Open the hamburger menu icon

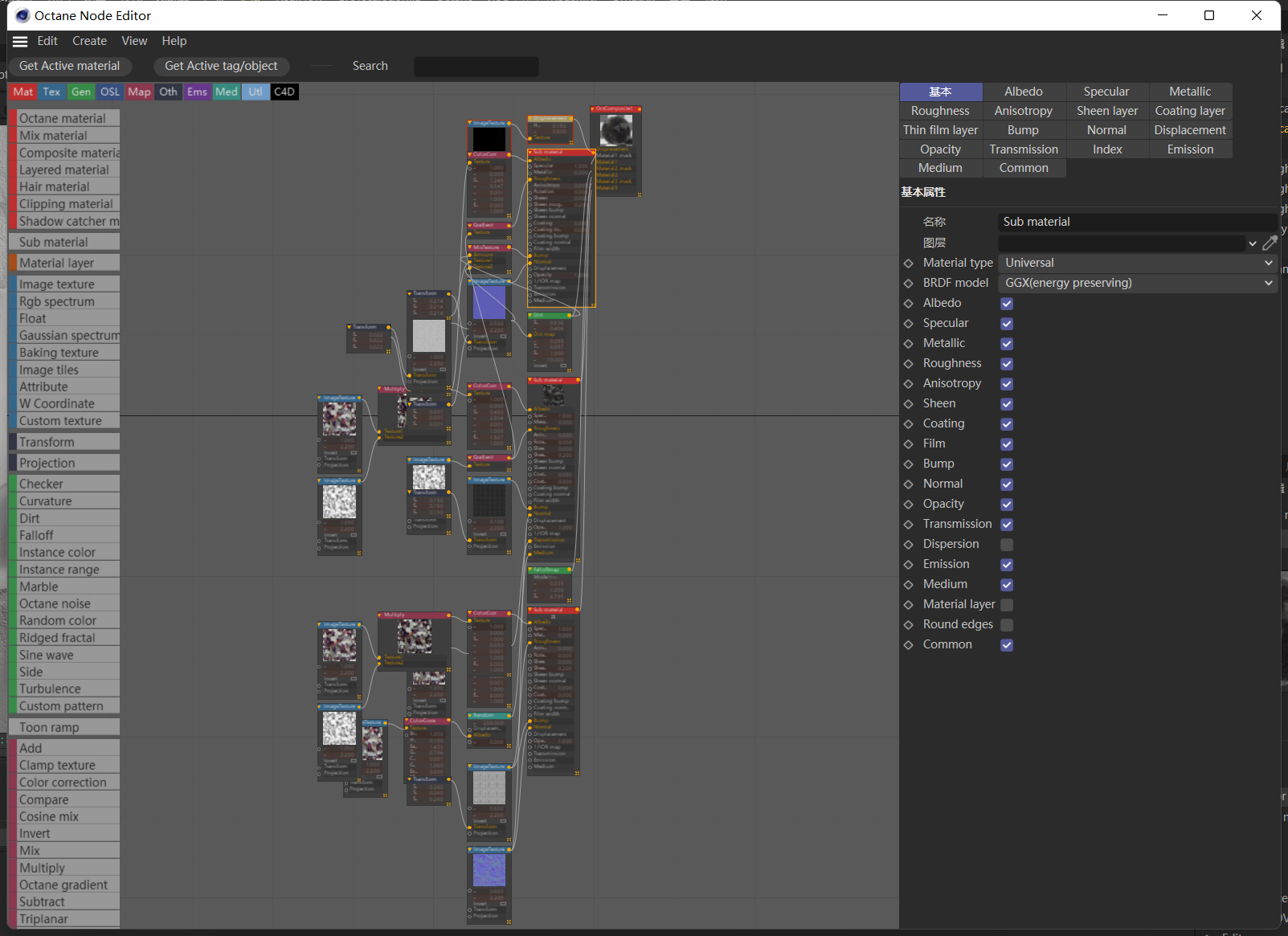20,42
